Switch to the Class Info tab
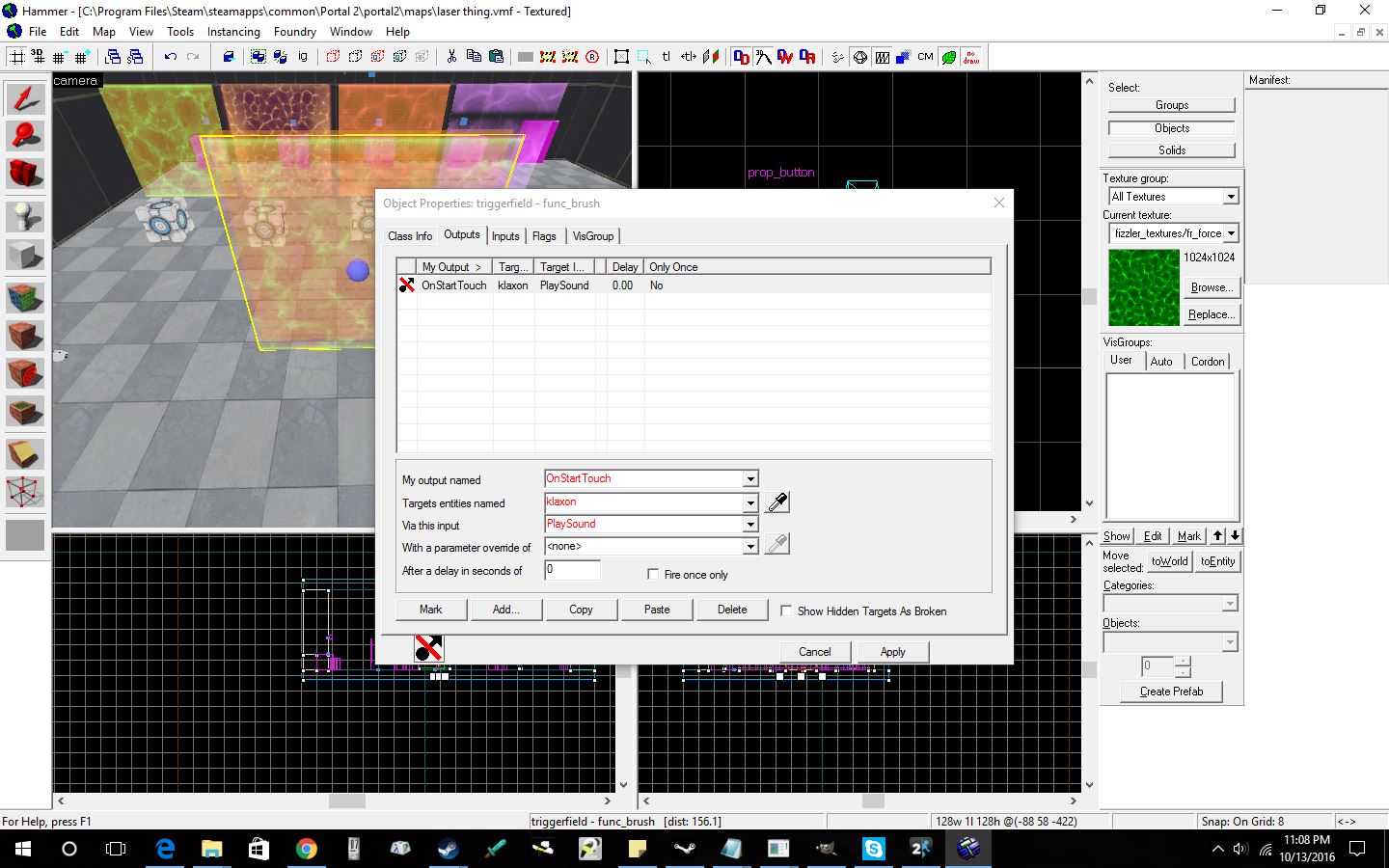1389x868 pixels. 410,236
